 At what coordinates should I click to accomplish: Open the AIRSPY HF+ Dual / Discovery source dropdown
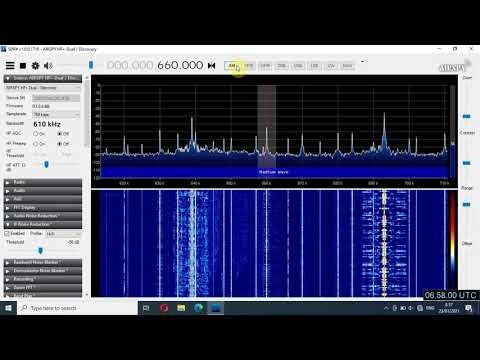tap(43, 88)
